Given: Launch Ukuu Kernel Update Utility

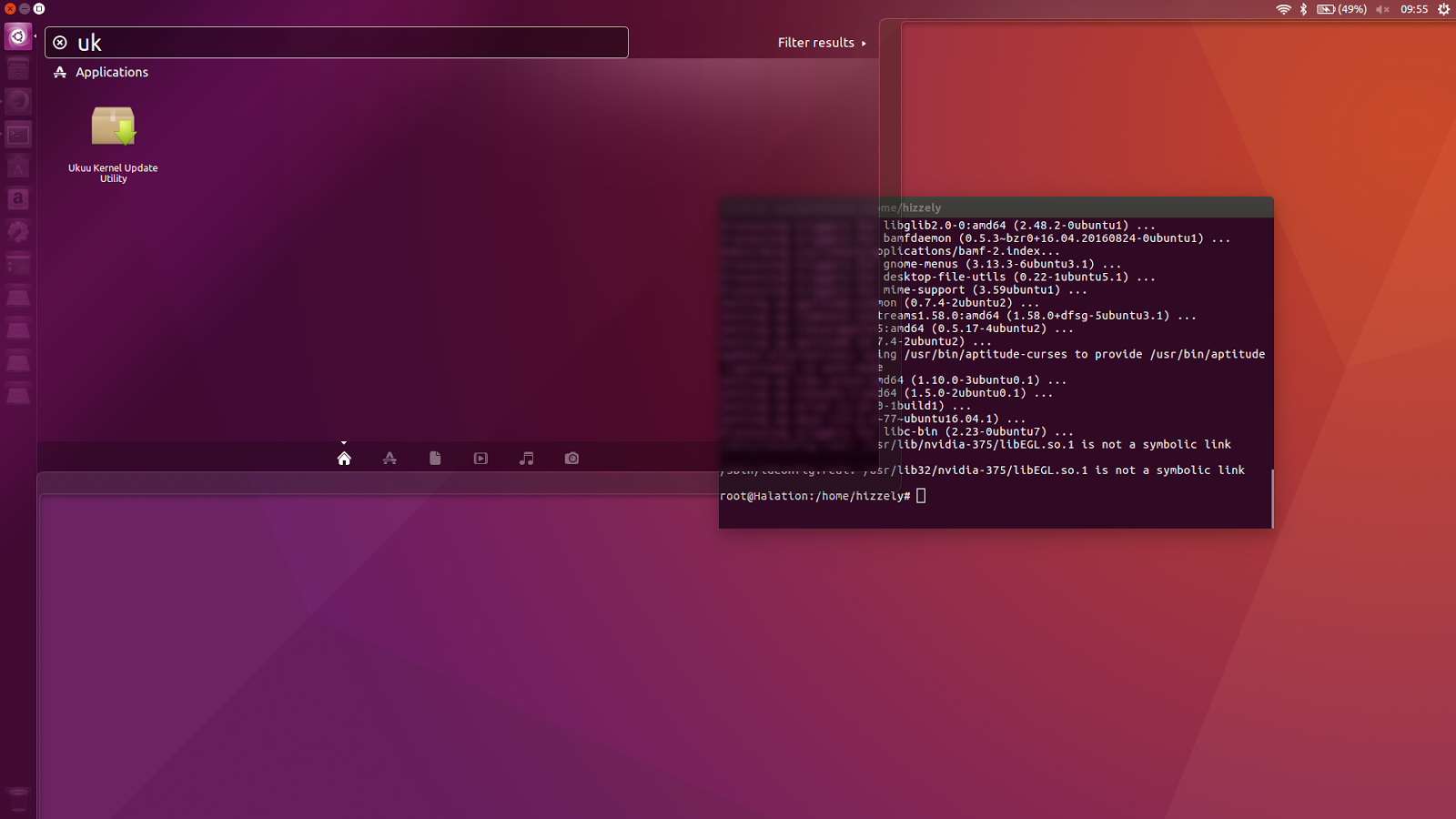Looking at the screenshot, I should coord(113,144).
